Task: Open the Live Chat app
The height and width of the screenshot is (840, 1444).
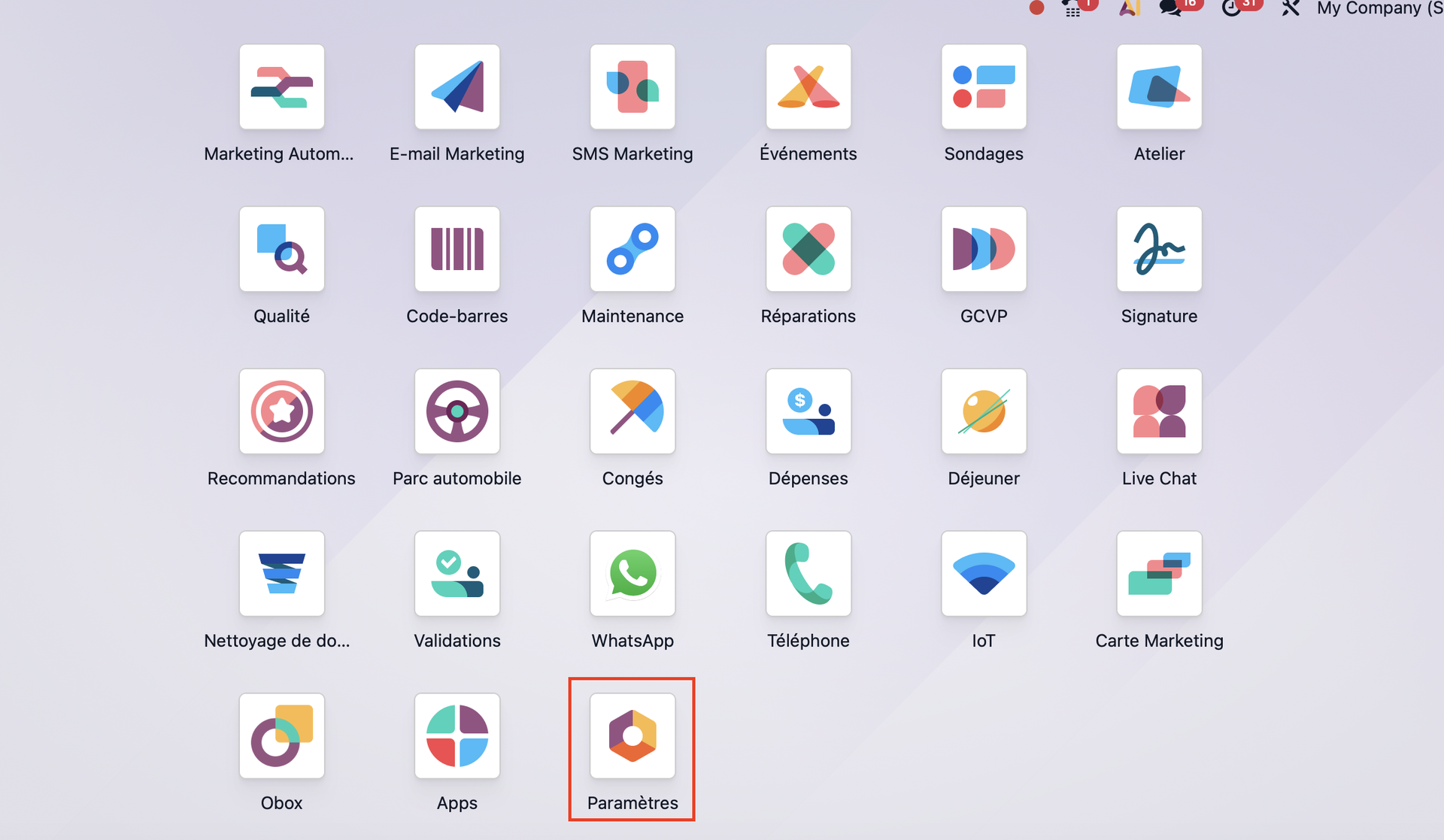Action: [x=1159, y=411]
